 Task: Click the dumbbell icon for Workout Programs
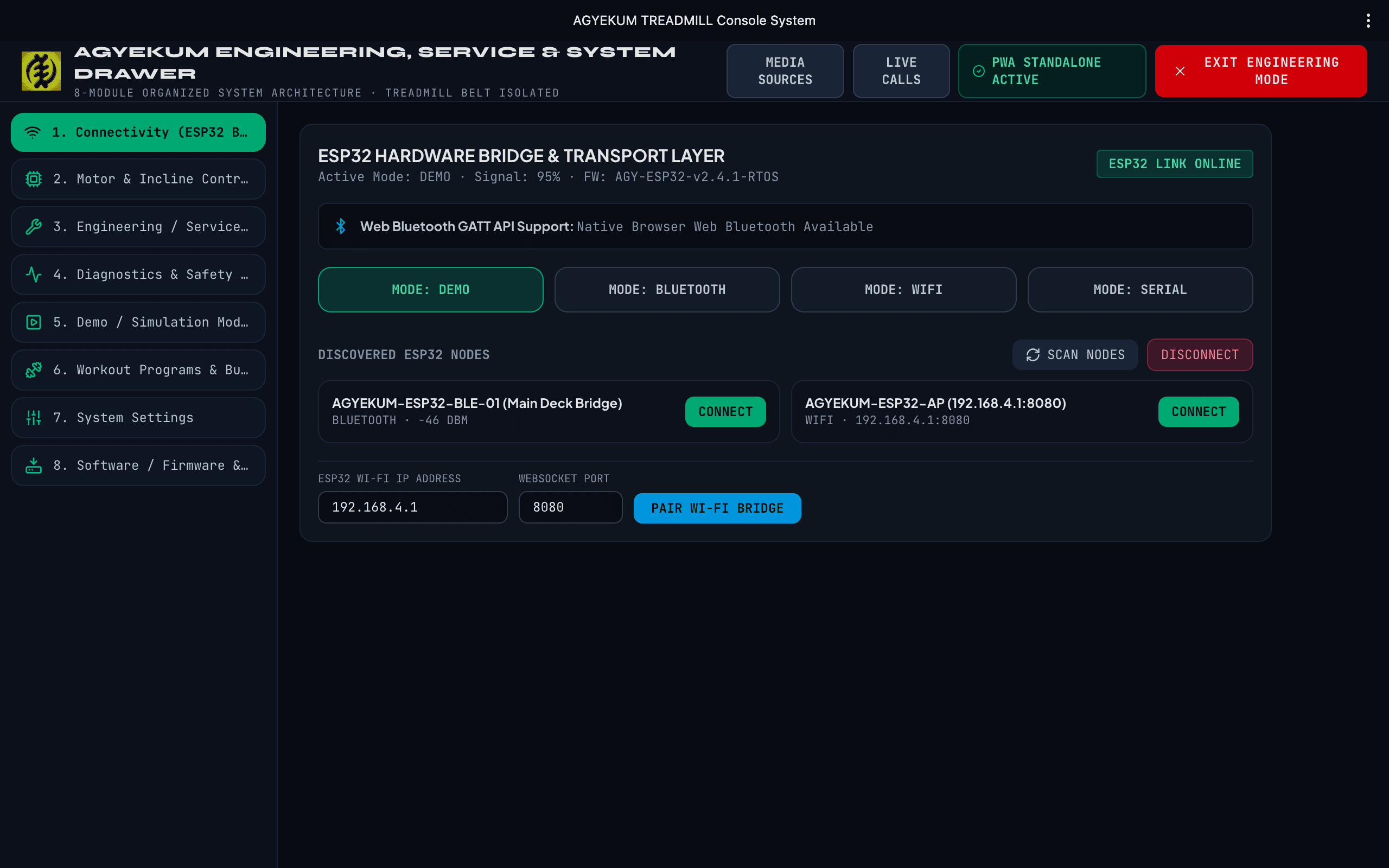pos(33,369)
